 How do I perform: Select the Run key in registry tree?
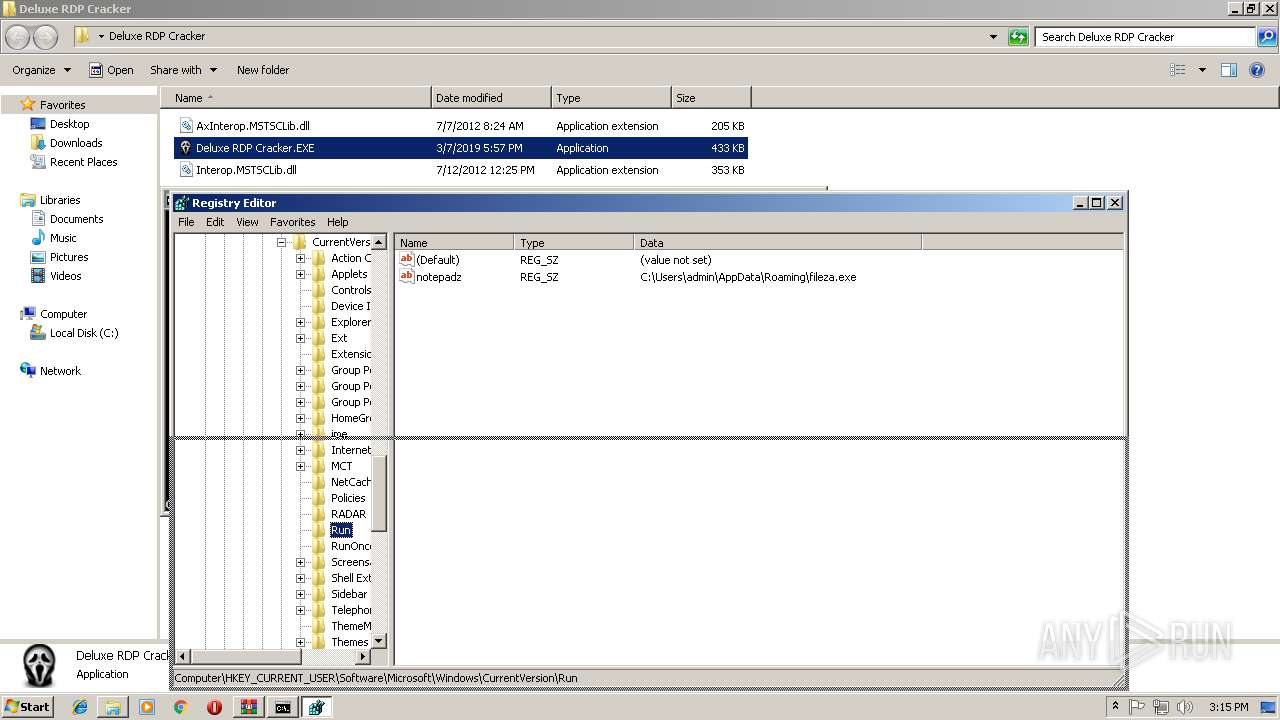tap(341, 530)
